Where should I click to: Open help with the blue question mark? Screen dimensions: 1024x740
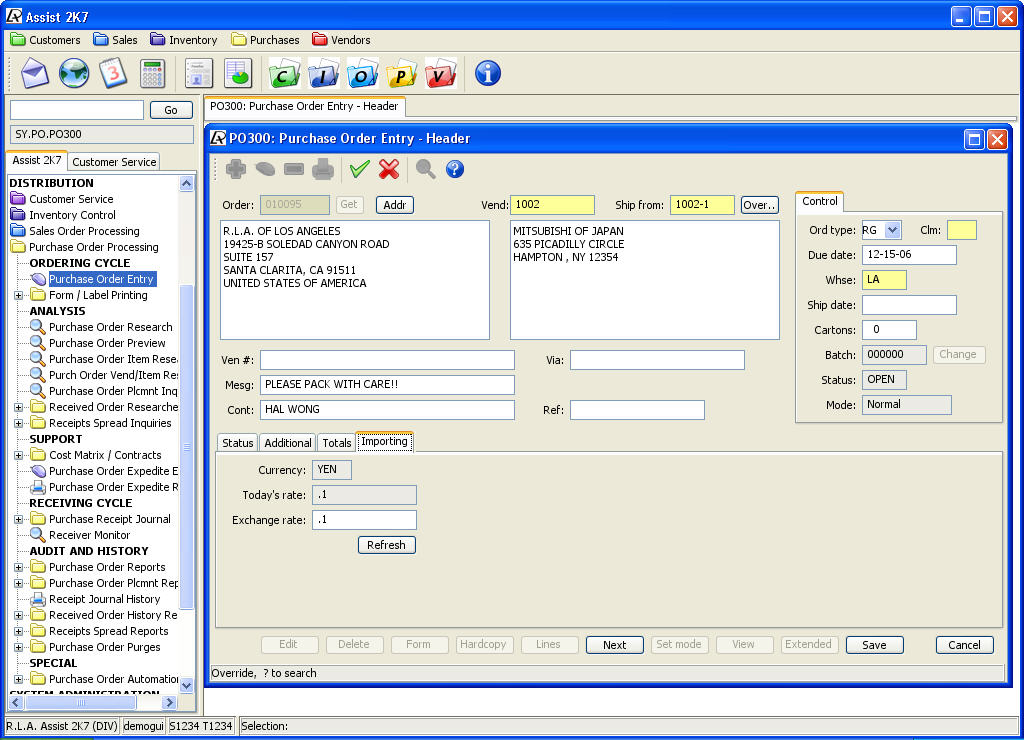tap(455, 169)
